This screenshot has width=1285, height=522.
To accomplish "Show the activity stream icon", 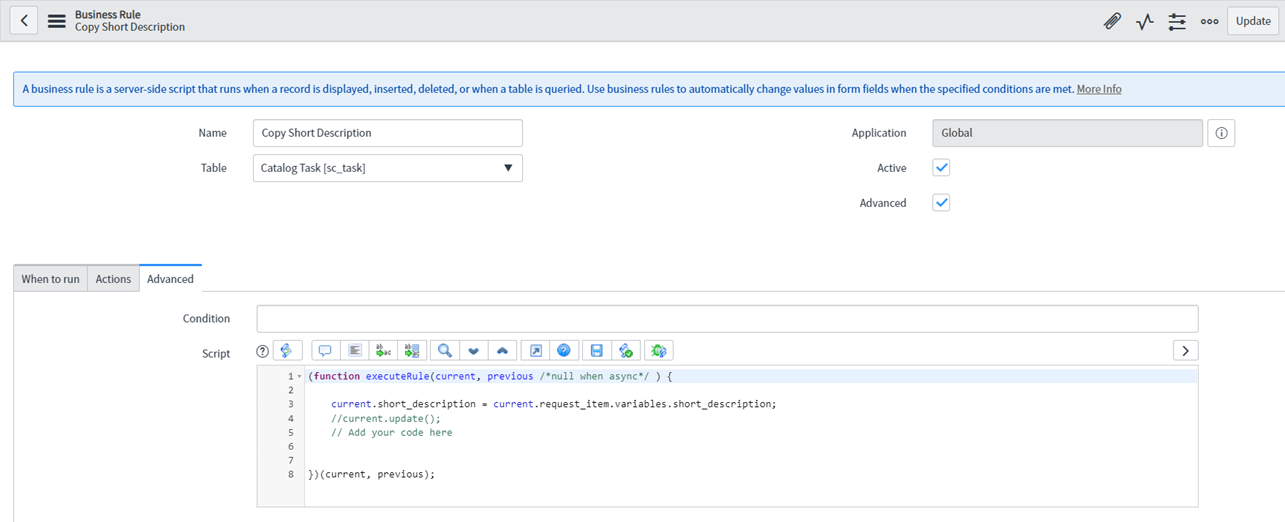I will [x=1145, y=21].
